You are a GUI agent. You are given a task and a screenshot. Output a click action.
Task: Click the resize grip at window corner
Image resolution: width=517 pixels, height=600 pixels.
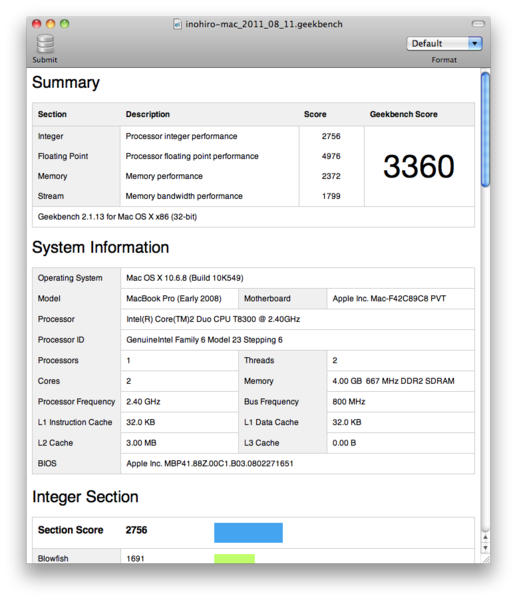click(x=486, y=559)
